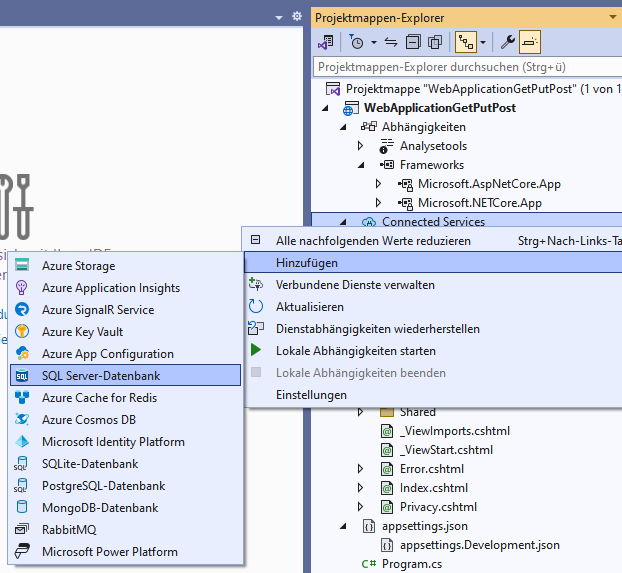Open the Hinzufügen submenu entry
Screen dimensions: 622x573
(433, 263)
